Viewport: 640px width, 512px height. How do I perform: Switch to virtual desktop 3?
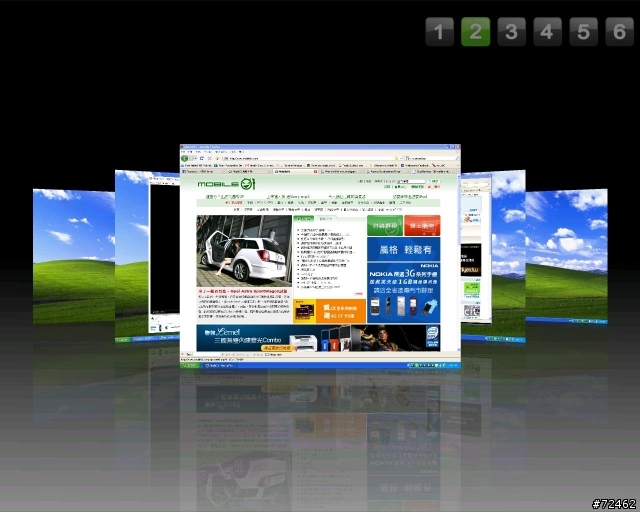(x=511, y=31)
